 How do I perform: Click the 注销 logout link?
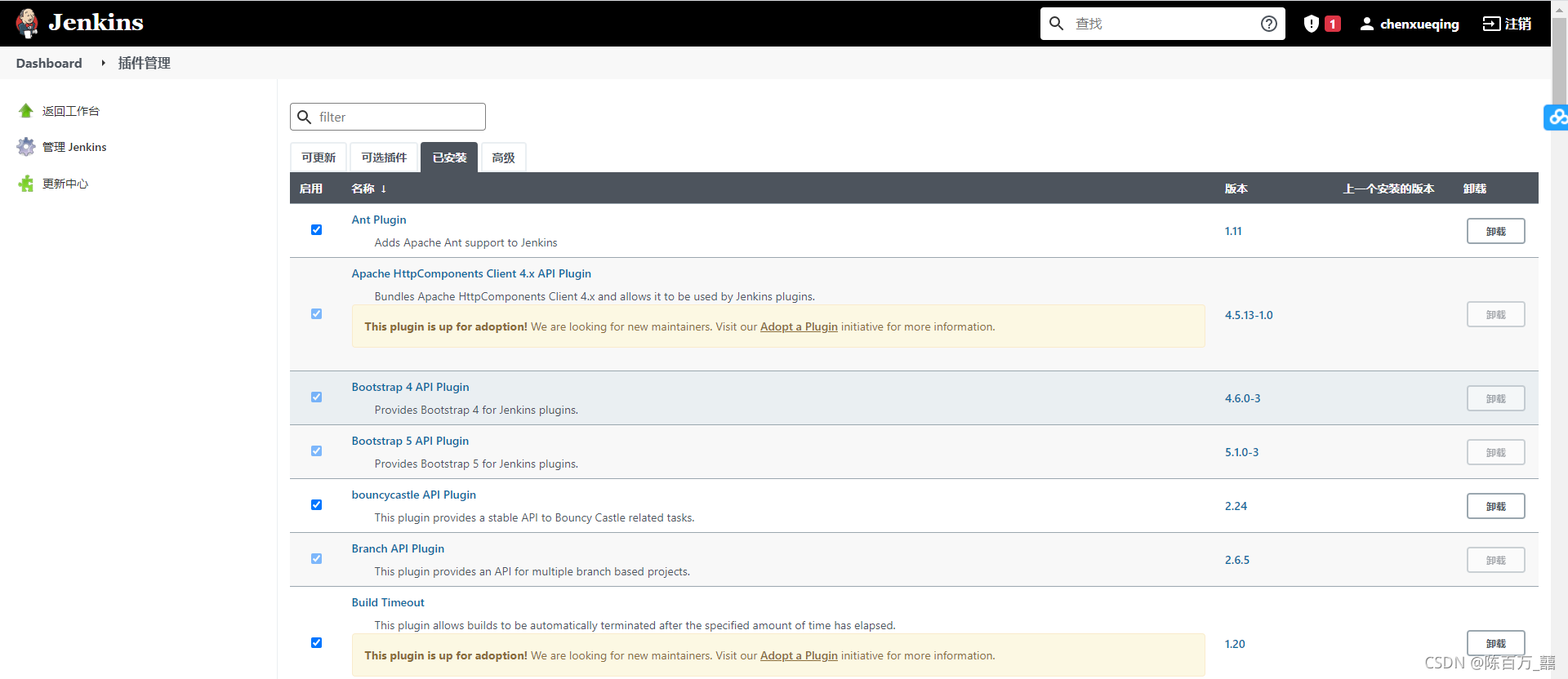(x=1518, y=24)
